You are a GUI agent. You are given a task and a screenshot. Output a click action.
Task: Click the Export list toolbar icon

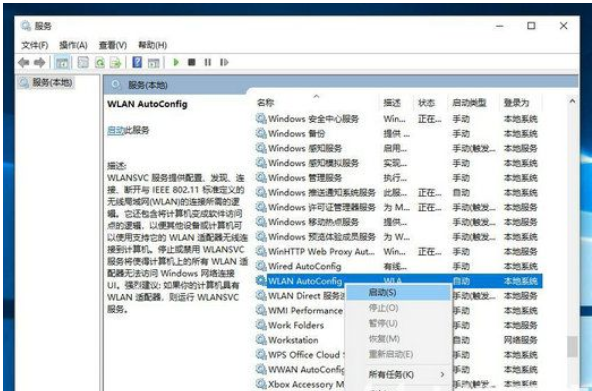click(115, 62)
